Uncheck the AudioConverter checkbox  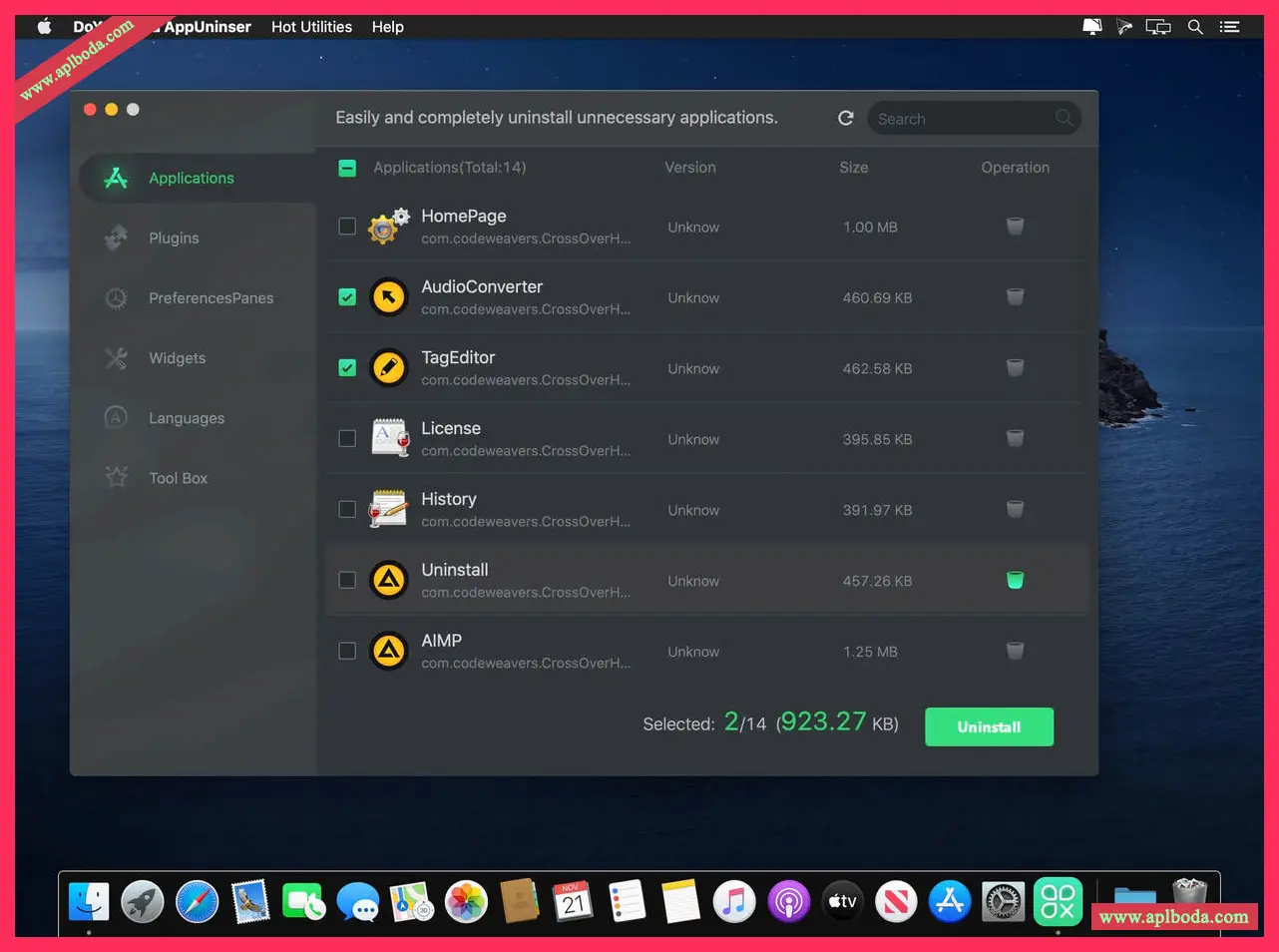pos(347,297)
